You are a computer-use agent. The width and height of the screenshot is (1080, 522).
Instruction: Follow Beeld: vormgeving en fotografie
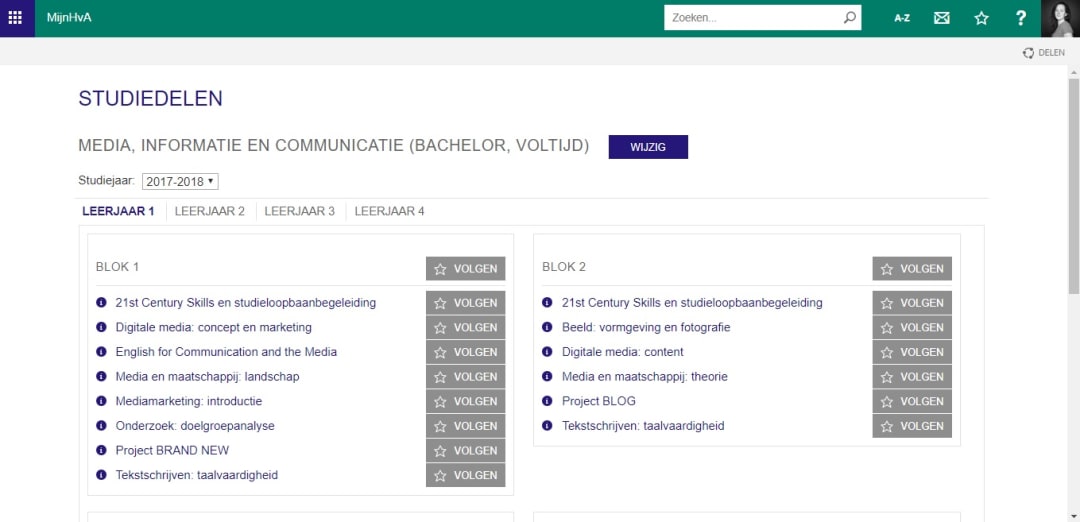pyautogui.click(x=912, y=328)
